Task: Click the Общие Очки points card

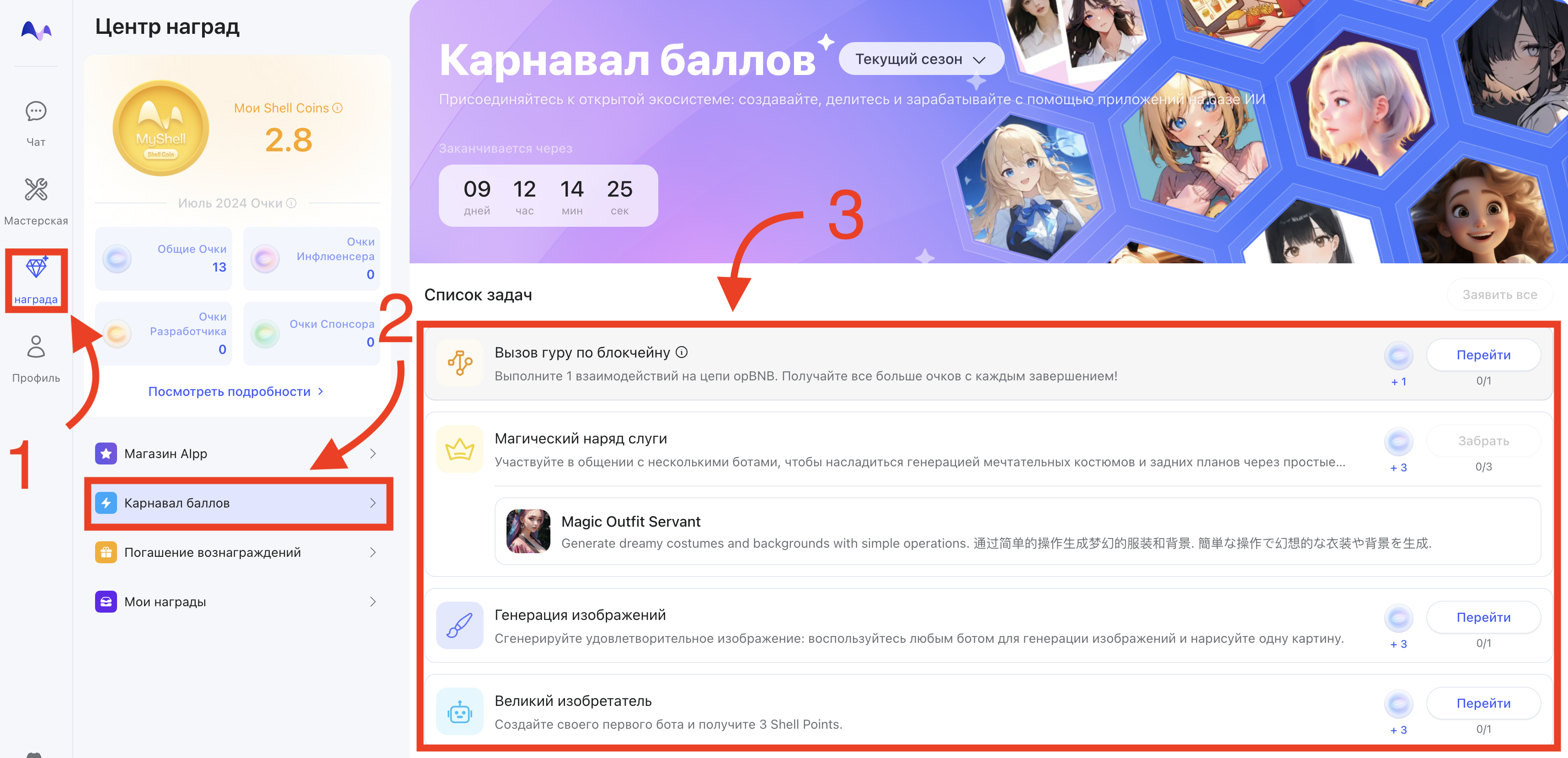Action: (x=164, y=258)
